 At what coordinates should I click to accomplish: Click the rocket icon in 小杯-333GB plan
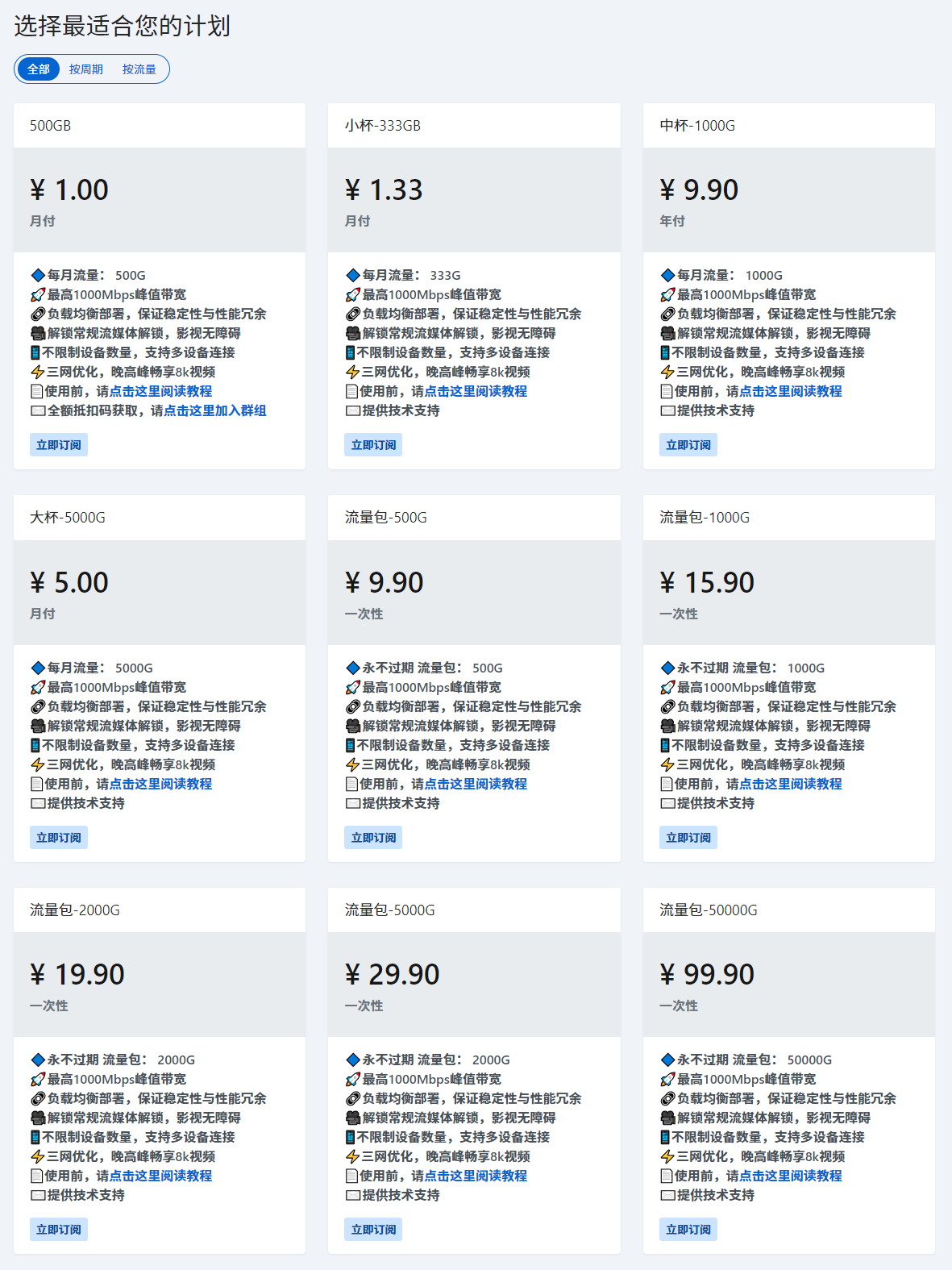[353, 295]
